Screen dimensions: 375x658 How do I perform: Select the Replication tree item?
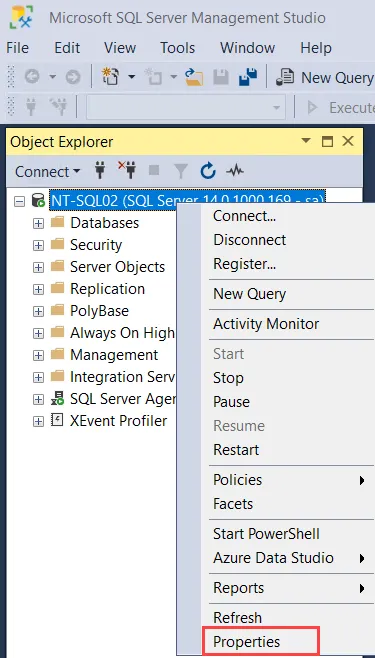click(x=107, y=289)
